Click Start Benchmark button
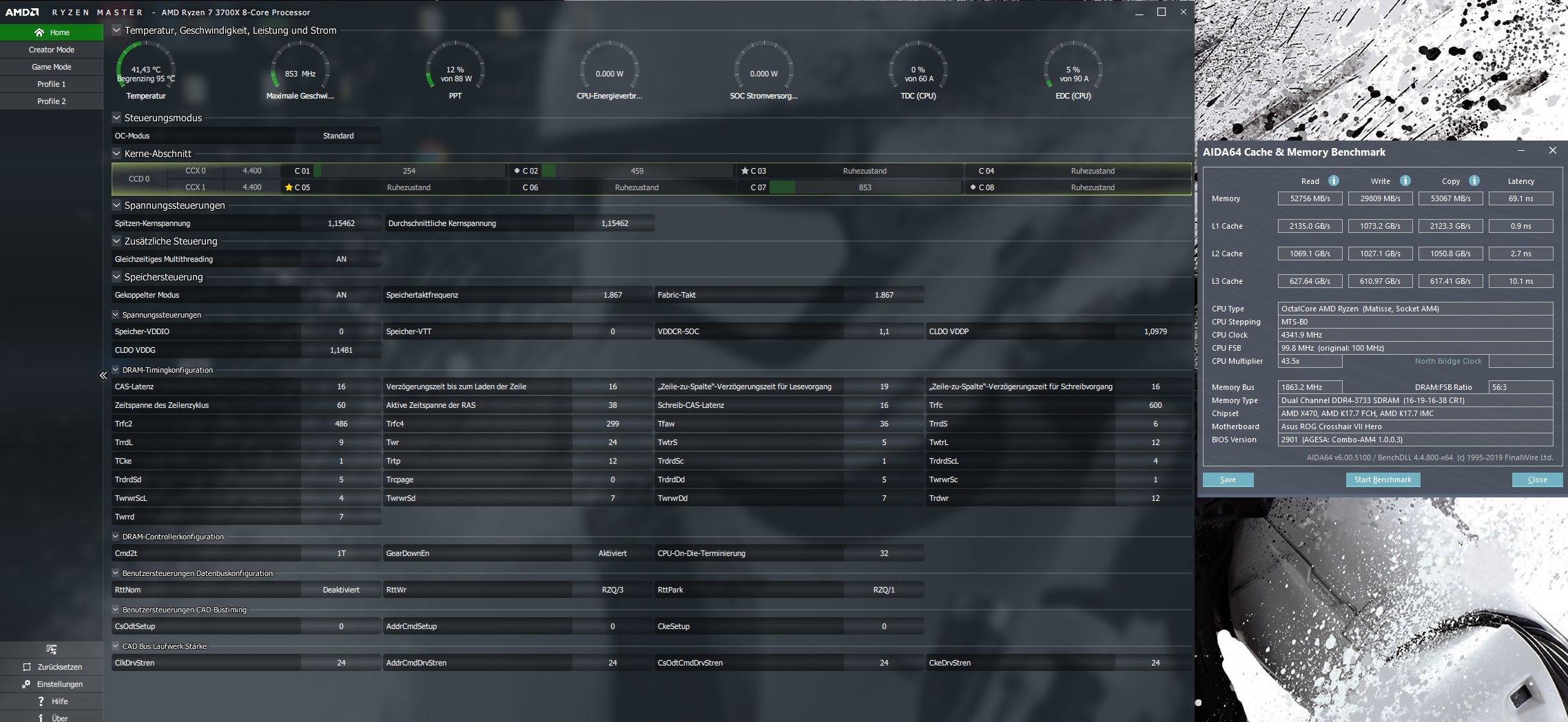The height and width of the screenshot is (722, 1568). pyautogui.click(x=1383, y=479)
